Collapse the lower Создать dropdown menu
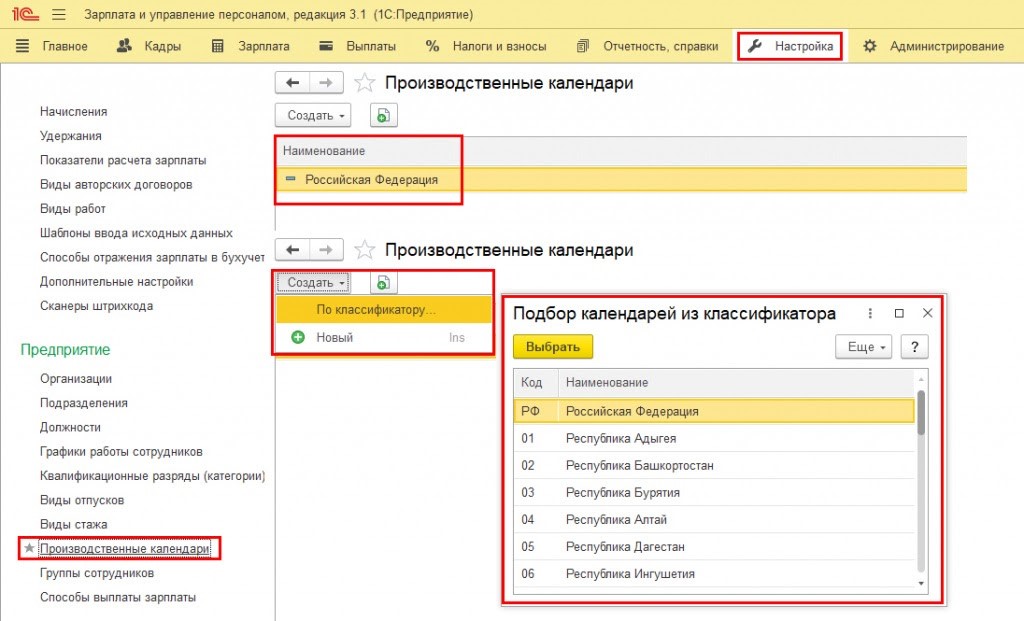This screenshot has height=621, width=1024. [313, 283]
